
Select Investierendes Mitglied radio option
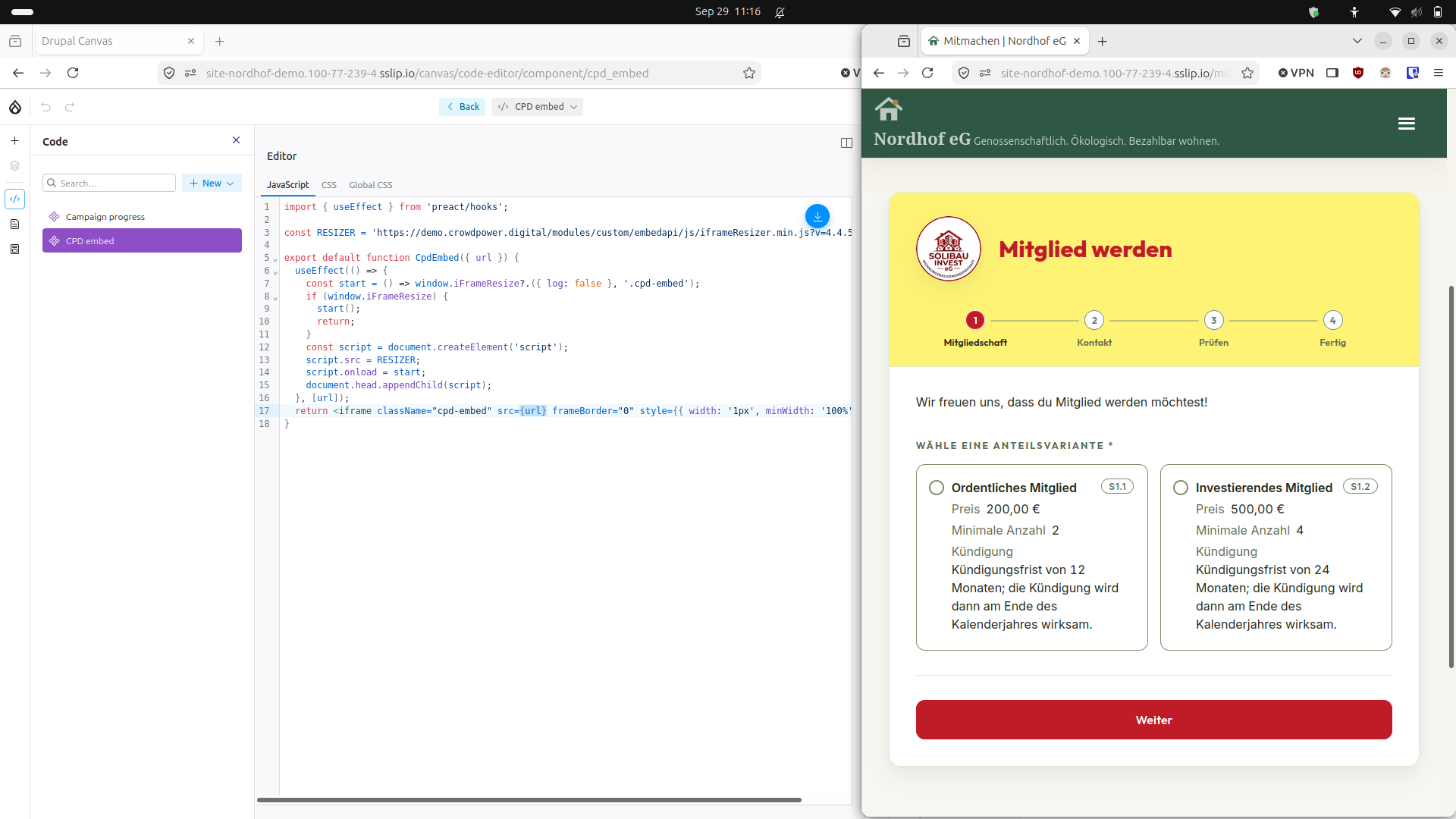point(1181,488)
